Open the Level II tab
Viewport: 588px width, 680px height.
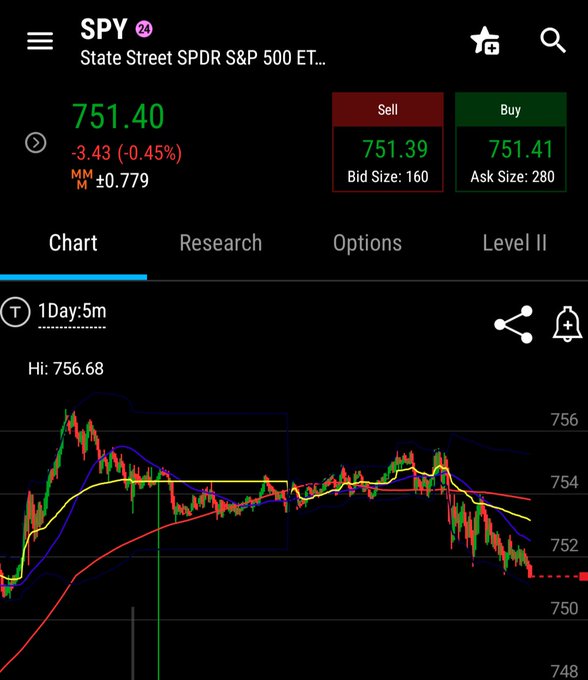515,243
